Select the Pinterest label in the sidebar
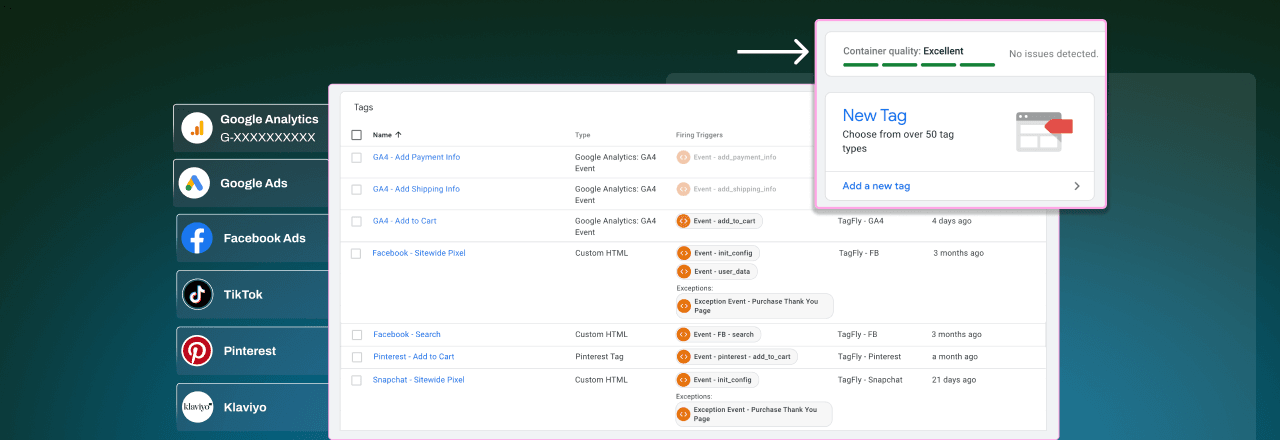Image resolution: width=1280 pixels, height=440 pixels. pos(250,351)
